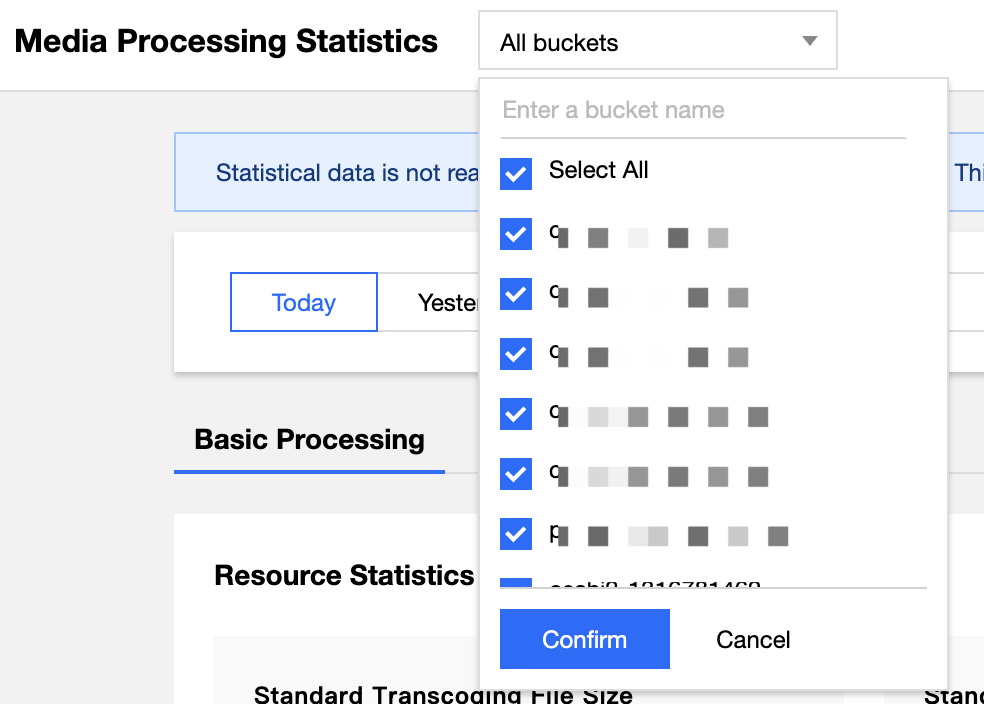Image resolution: width=984 pixels, height=704 pixels.
Task: Toggle first bucket checkbox below Select All
Action: 516,235
